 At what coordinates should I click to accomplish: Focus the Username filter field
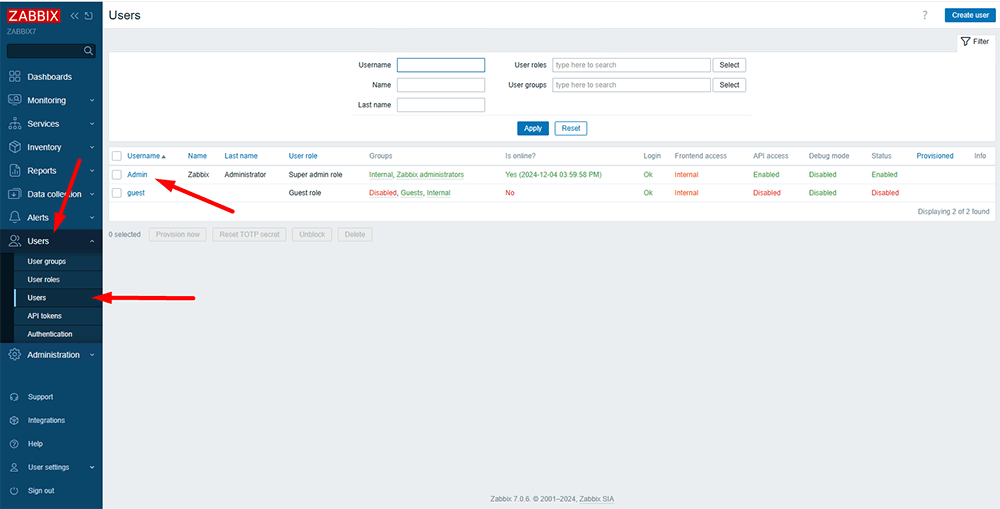(x=441, y=65)
